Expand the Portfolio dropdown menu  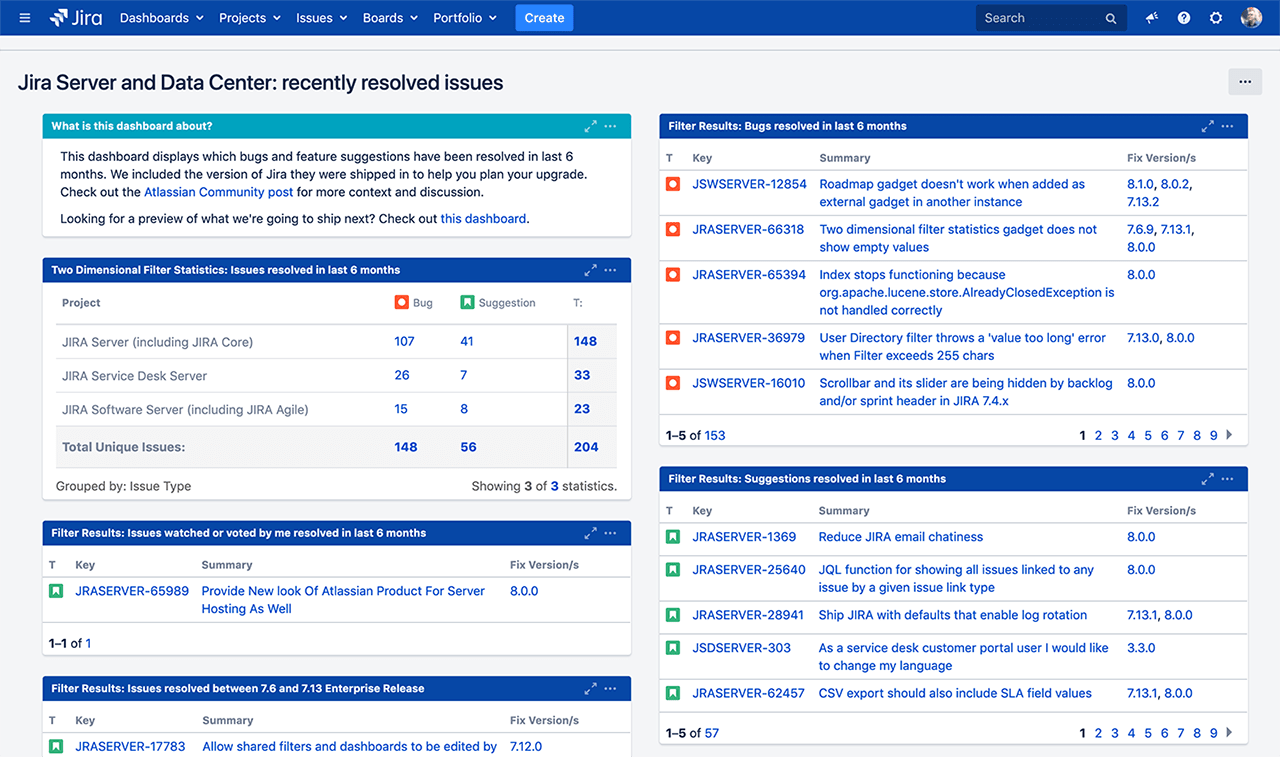point(466,18)
